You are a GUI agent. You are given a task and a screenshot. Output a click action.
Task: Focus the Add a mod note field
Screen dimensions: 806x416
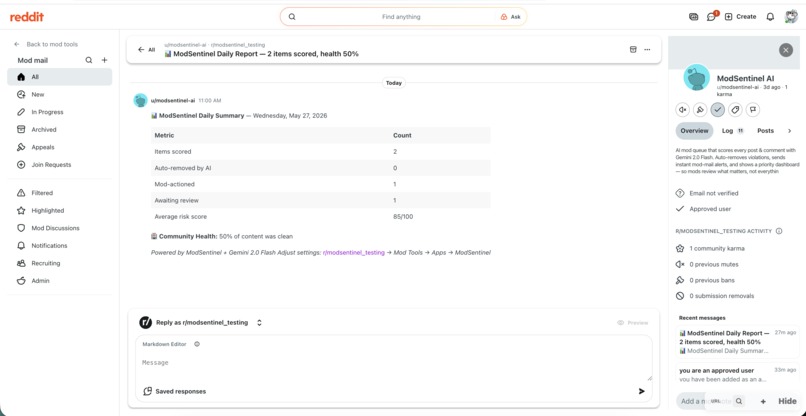[x=705, y=401]
